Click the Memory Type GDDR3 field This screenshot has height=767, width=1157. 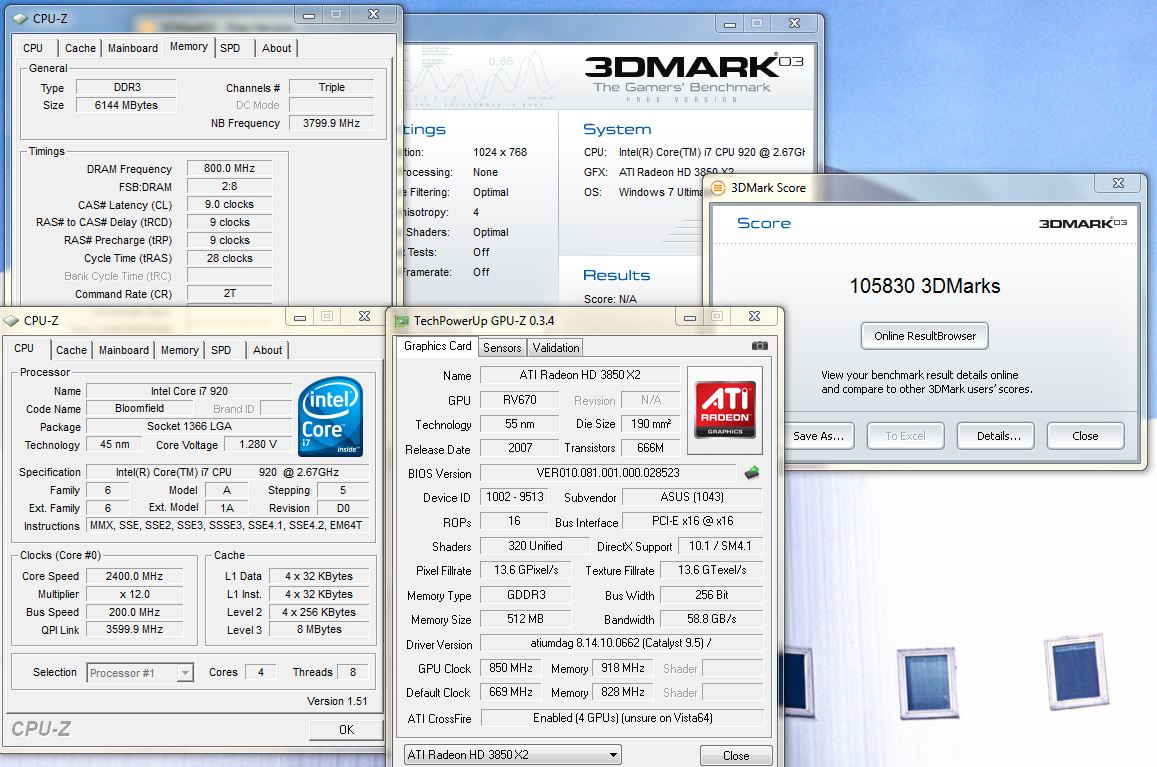pyautogui.click(x=525, y=594)
